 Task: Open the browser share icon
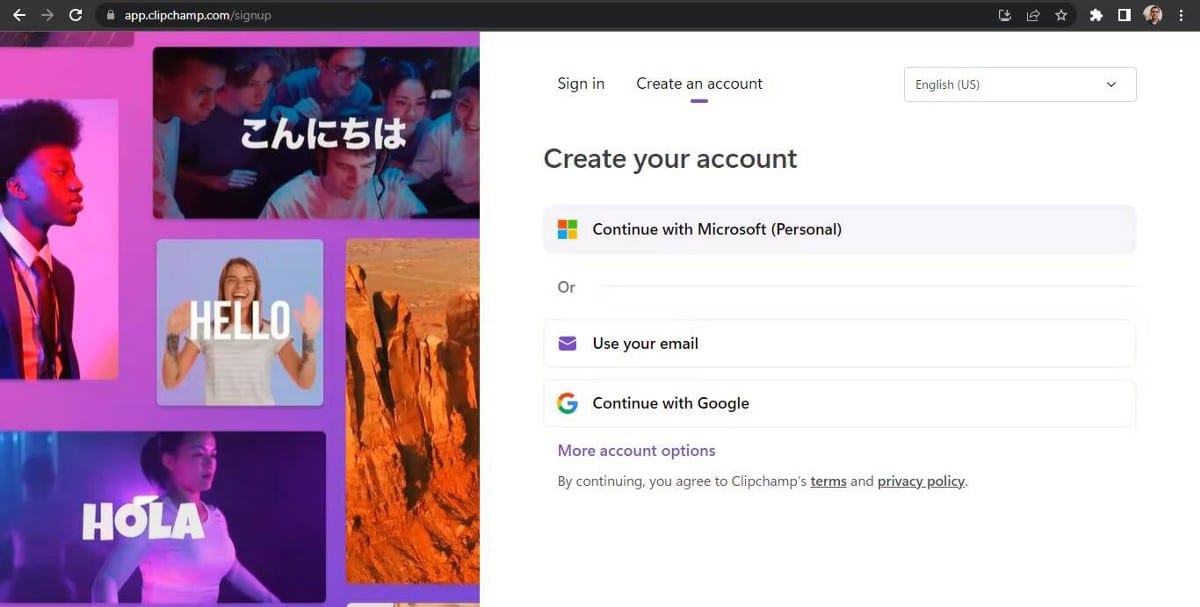tap(1033, 15)
